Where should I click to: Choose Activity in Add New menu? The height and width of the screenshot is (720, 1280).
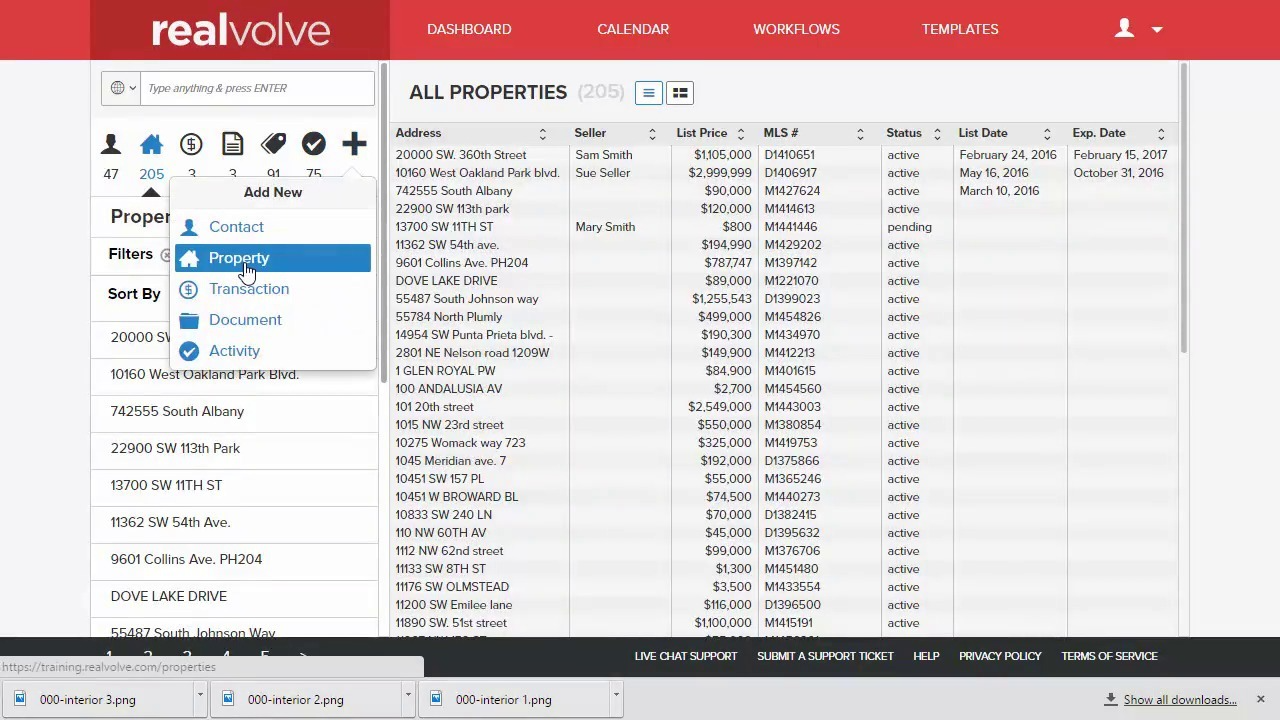tap(272, 351)
